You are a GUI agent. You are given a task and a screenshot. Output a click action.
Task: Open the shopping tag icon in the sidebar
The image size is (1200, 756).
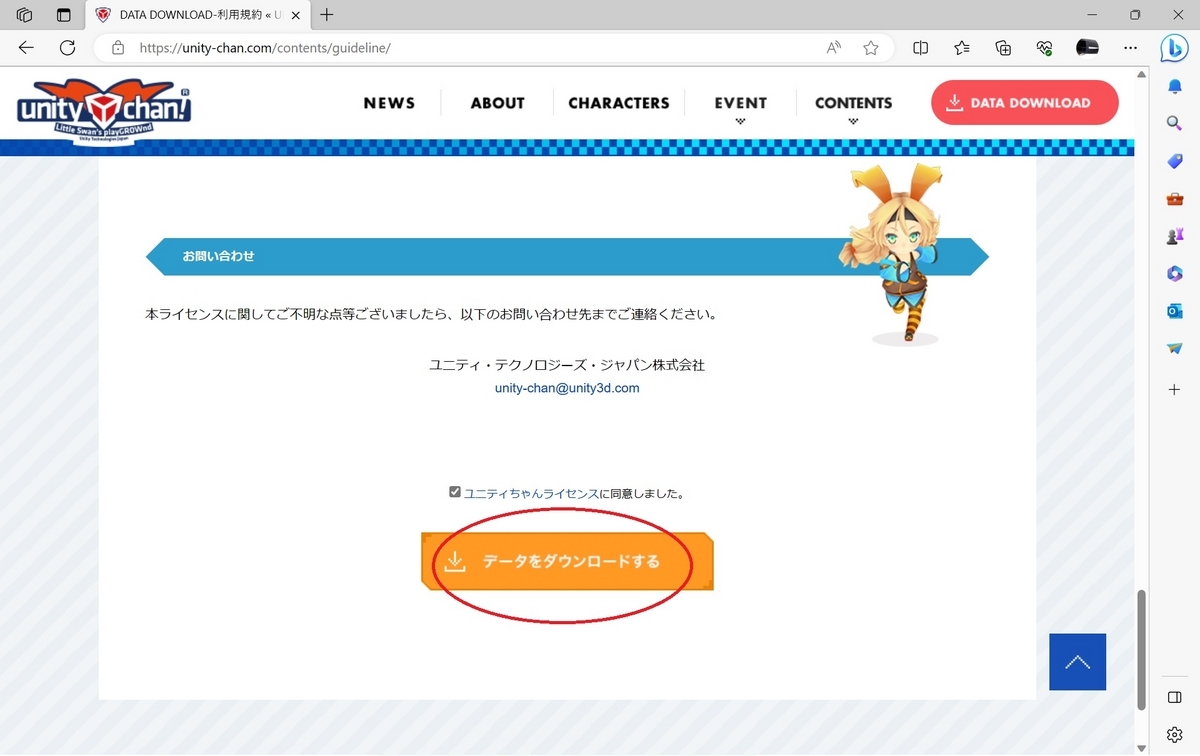click(1175, 161)
